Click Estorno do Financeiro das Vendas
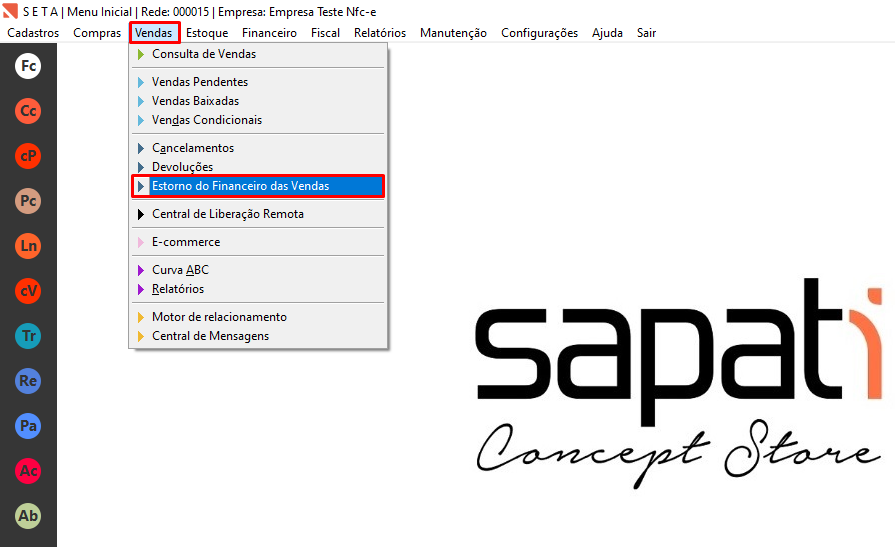This screenshot has width=895, height=547. coord(258,186)
